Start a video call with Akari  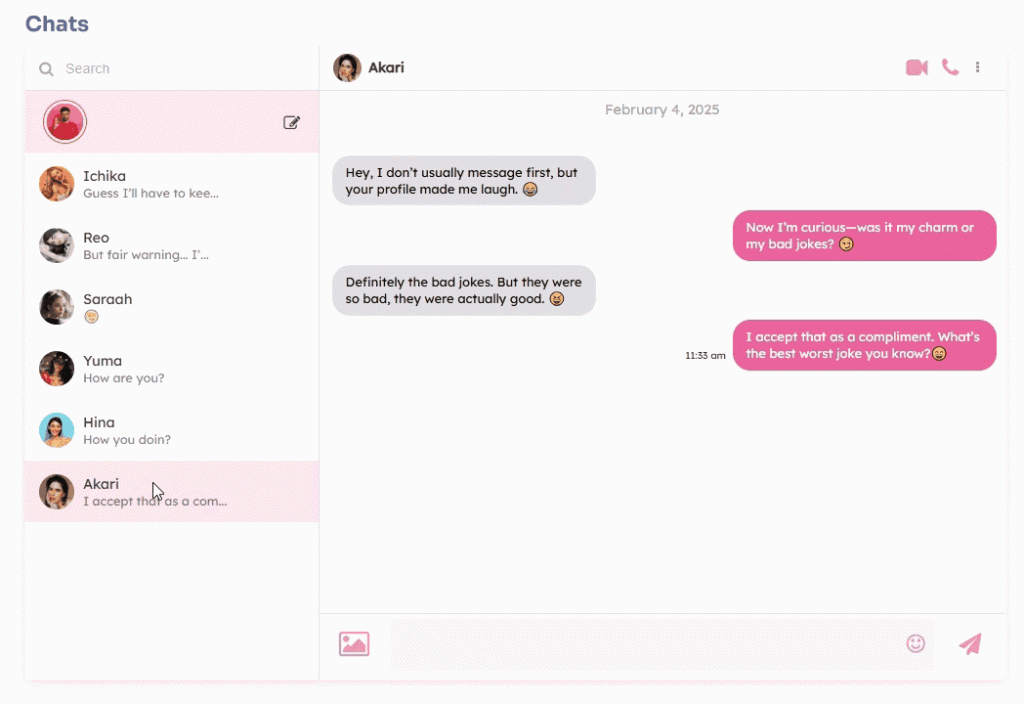[x=916, y=67]
